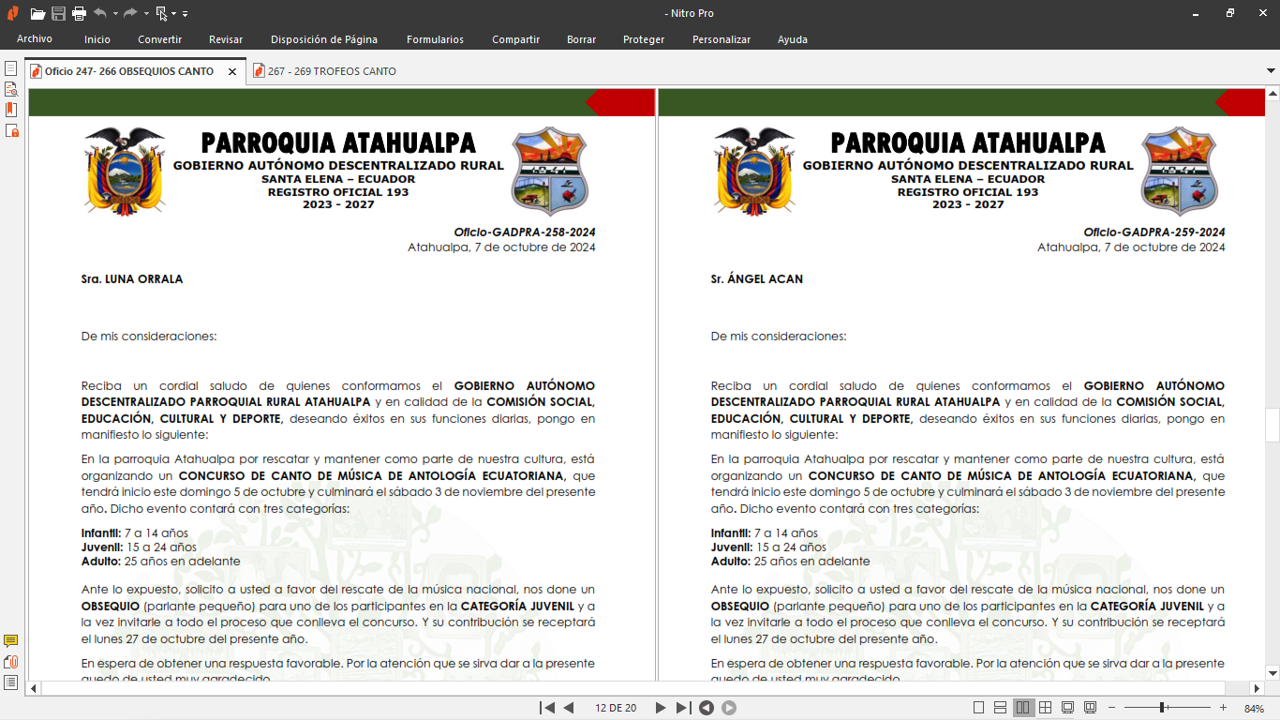Click the Print icon in quick access toolbar

pos(79,14)
